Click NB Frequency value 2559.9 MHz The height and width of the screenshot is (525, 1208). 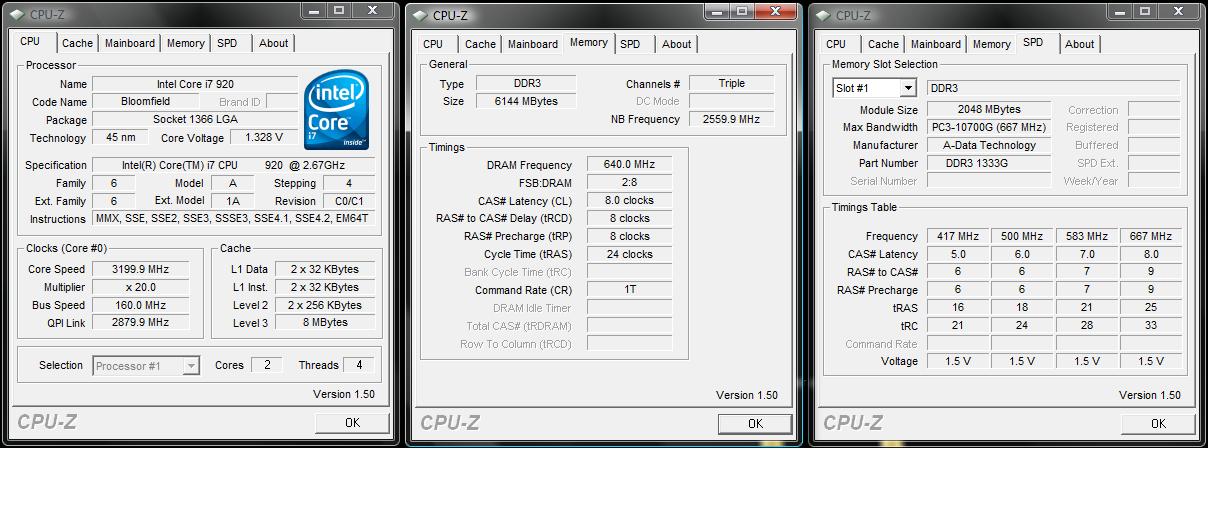coord(732,119)
